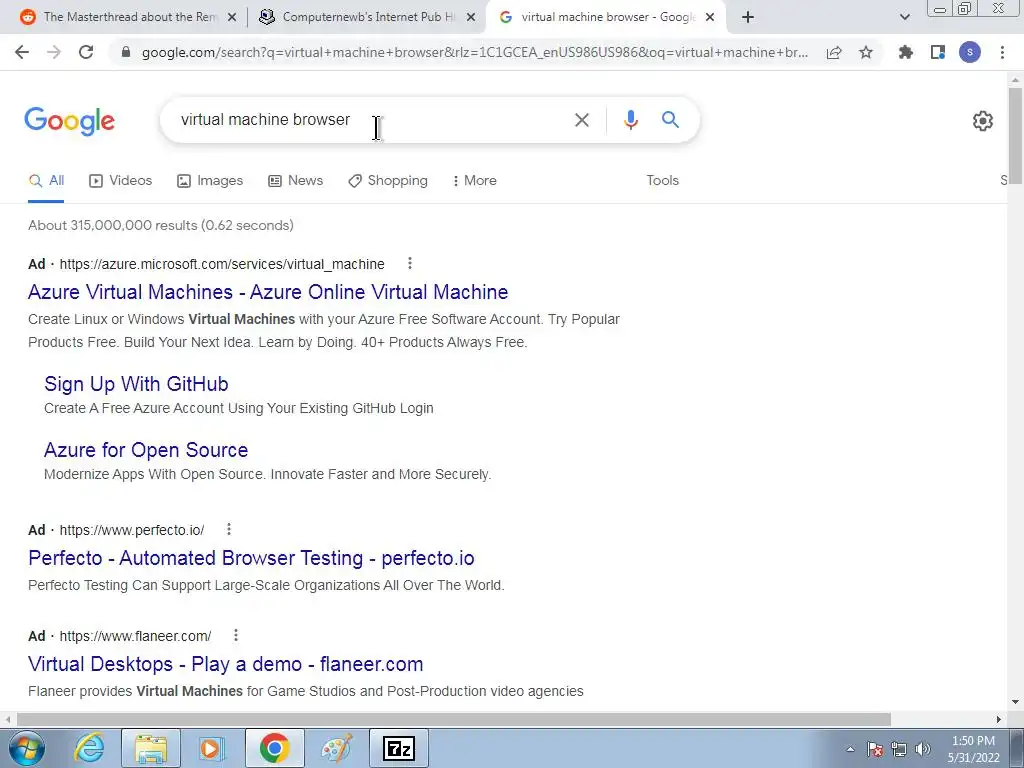Close the Computernewb's tab

coord(471,18)
